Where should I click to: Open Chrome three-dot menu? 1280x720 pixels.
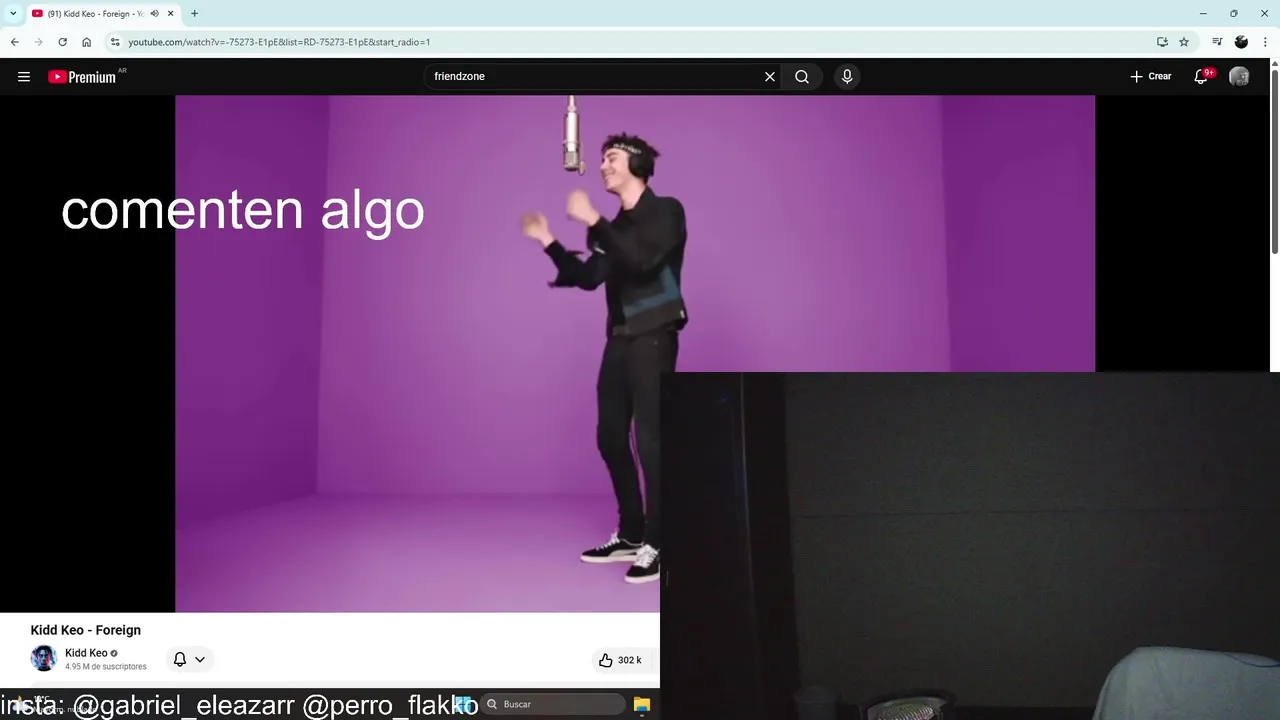(x=1265, y=42)
